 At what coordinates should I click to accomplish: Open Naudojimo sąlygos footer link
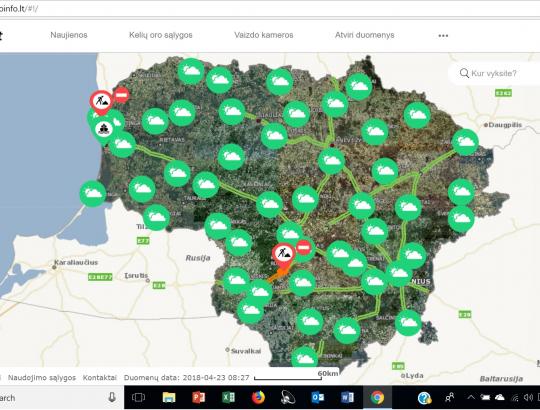click(x=42, y=378)
